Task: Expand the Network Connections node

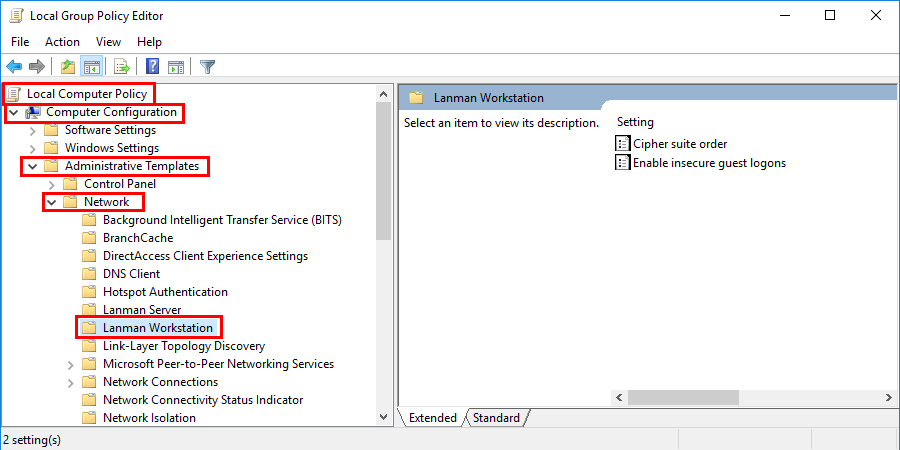Action: pyautogui.click(x=71, y=383)
